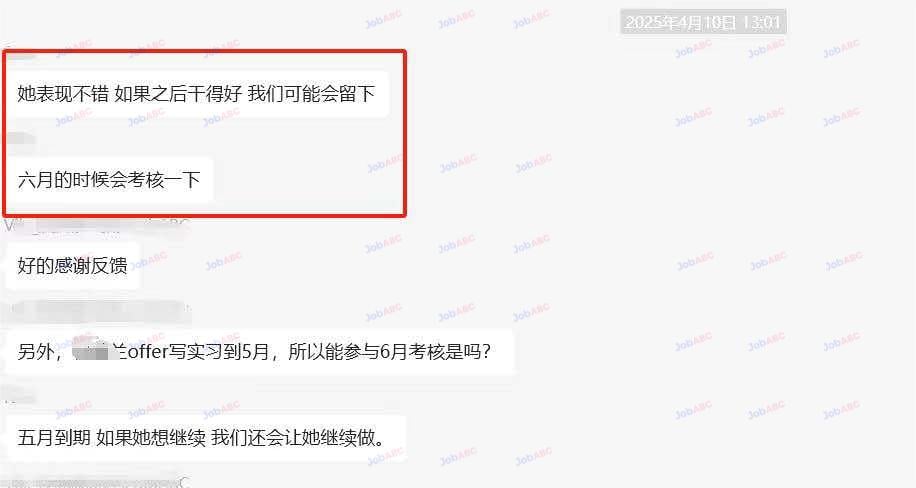Click the word offer in the question message

coord(148,352)
